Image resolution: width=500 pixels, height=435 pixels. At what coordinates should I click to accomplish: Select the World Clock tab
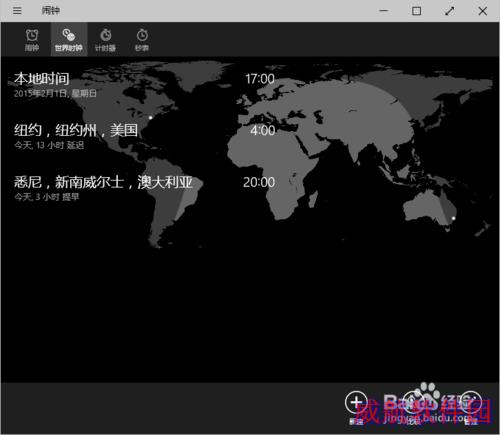pos(69,40)
